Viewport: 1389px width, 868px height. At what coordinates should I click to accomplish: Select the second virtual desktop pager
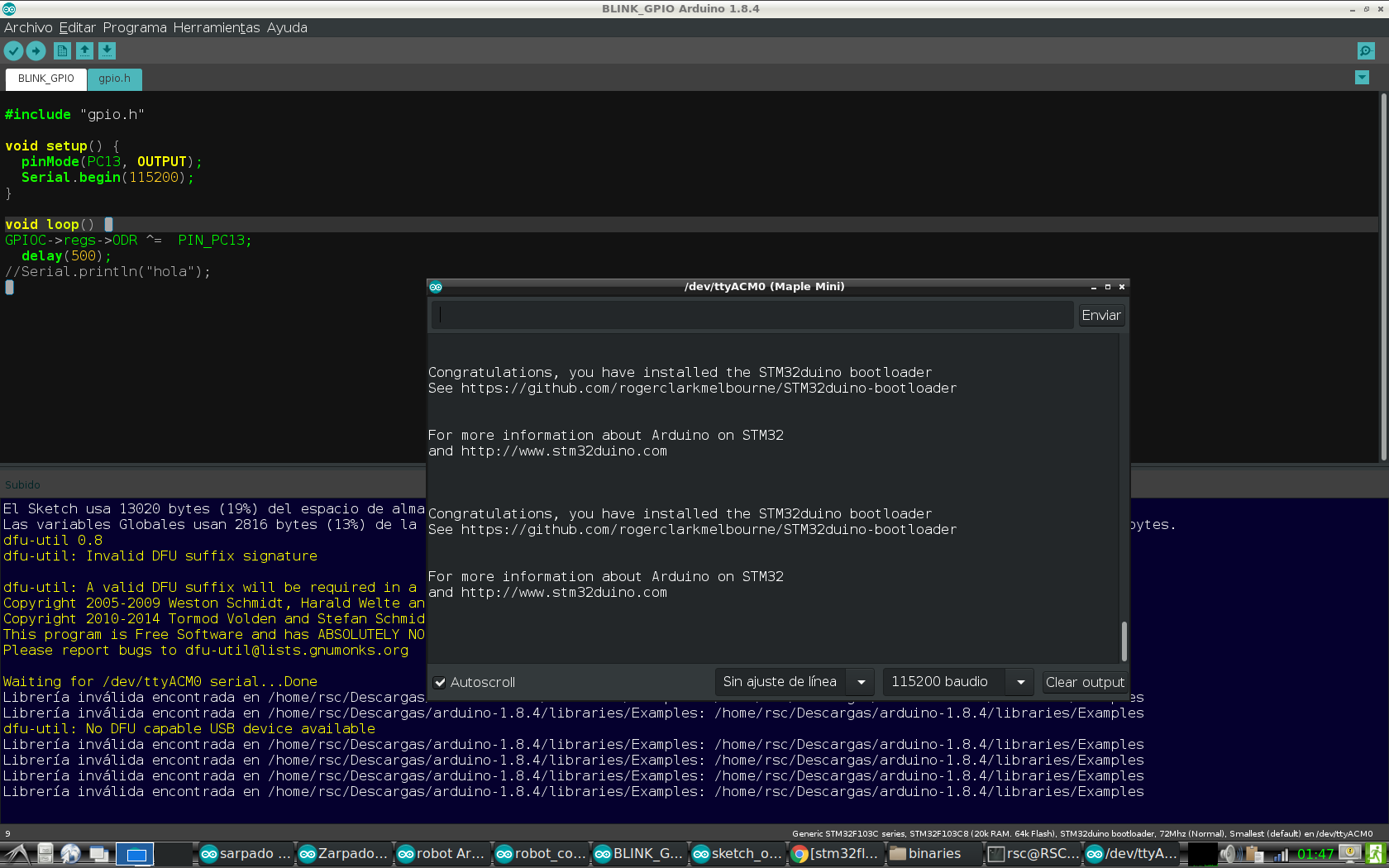pyautogui.click(x=174, y=854)
